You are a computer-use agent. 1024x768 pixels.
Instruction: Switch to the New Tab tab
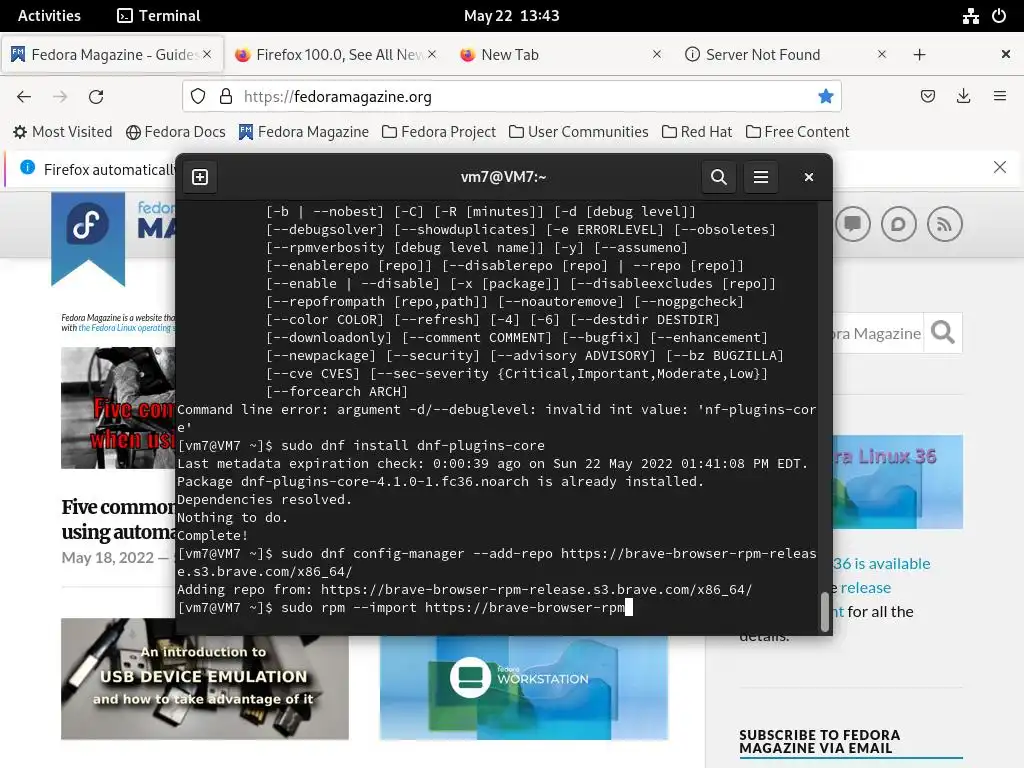(x=560, y=55)
